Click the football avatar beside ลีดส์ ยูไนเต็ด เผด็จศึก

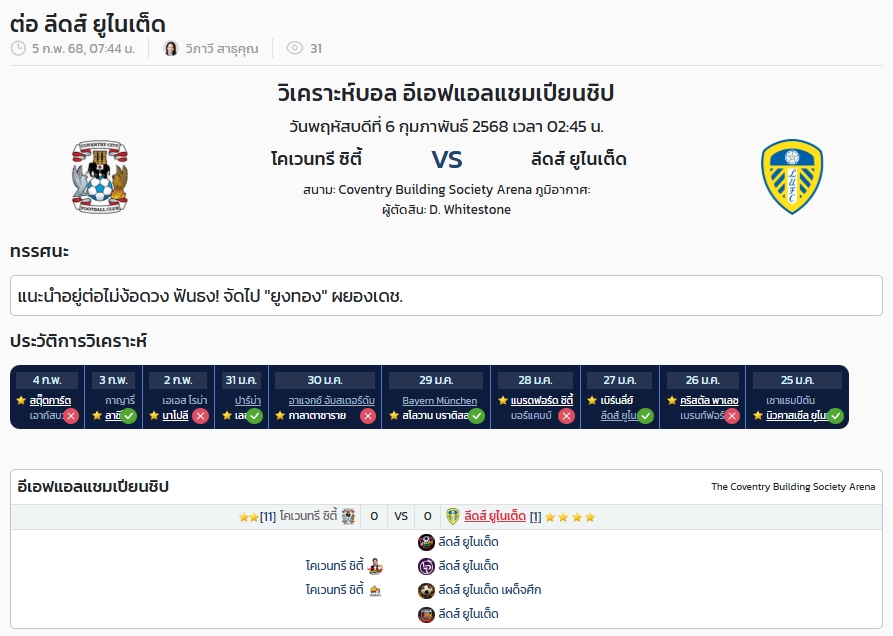click(x=426, y=590)
